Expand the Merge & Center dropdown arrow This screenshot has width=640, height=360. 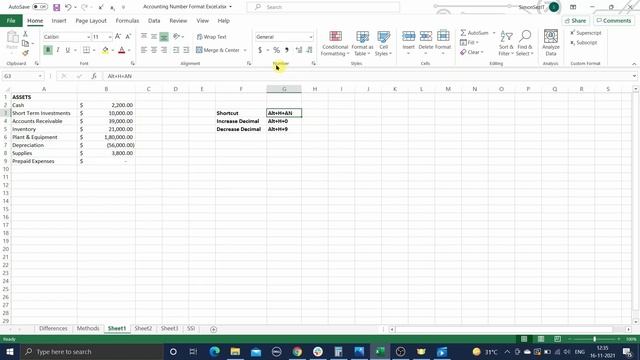click(x=245, y=50)
